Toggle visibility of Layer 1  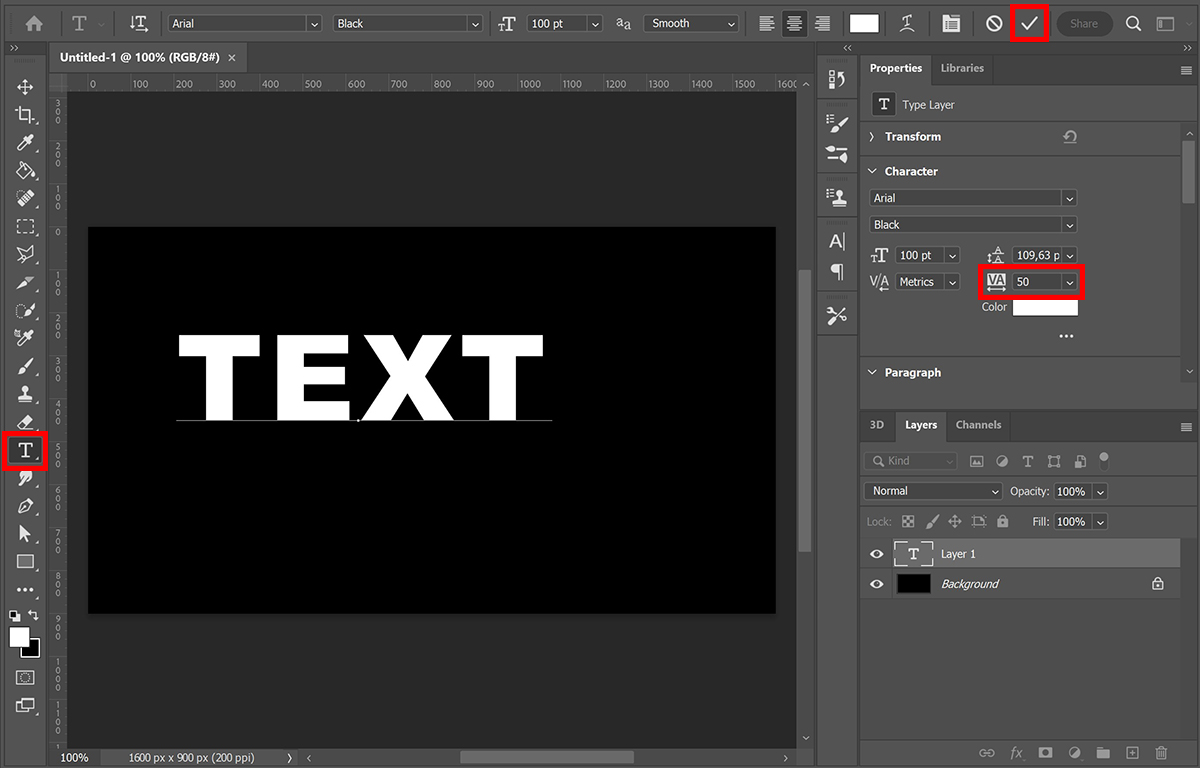coord(876,553)
